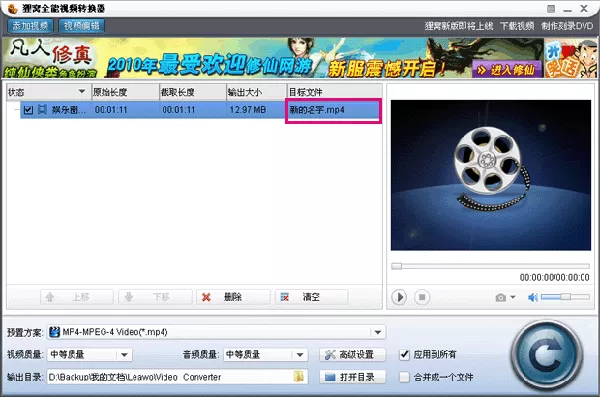Click the title bar menu icon
Screen dimensions: 600x397
tap(551, 8)
